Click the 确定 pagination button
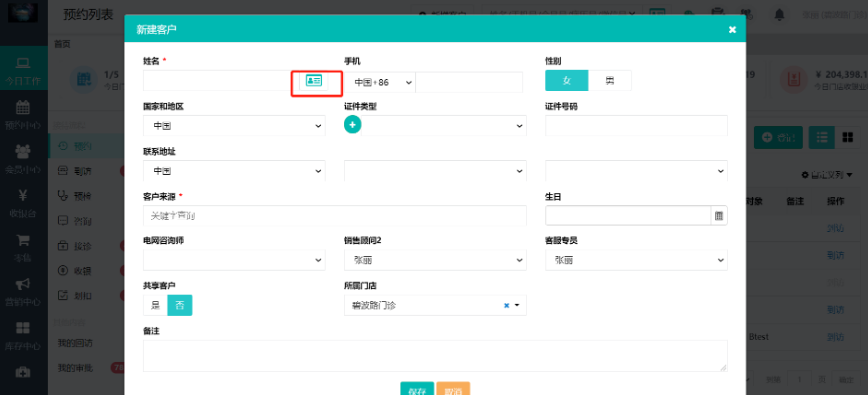 (846, 380)
